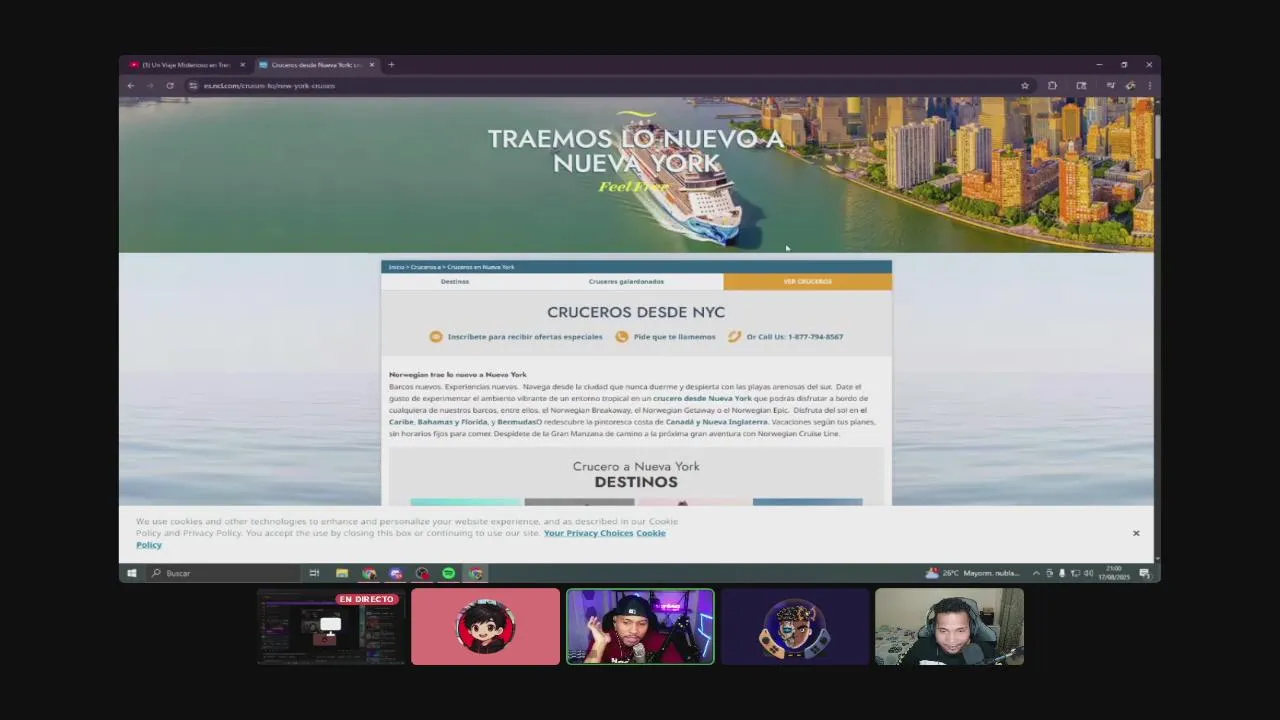Open the site info icon beside the URL
Screen dimensions: 1280x720
pos(193,86)
